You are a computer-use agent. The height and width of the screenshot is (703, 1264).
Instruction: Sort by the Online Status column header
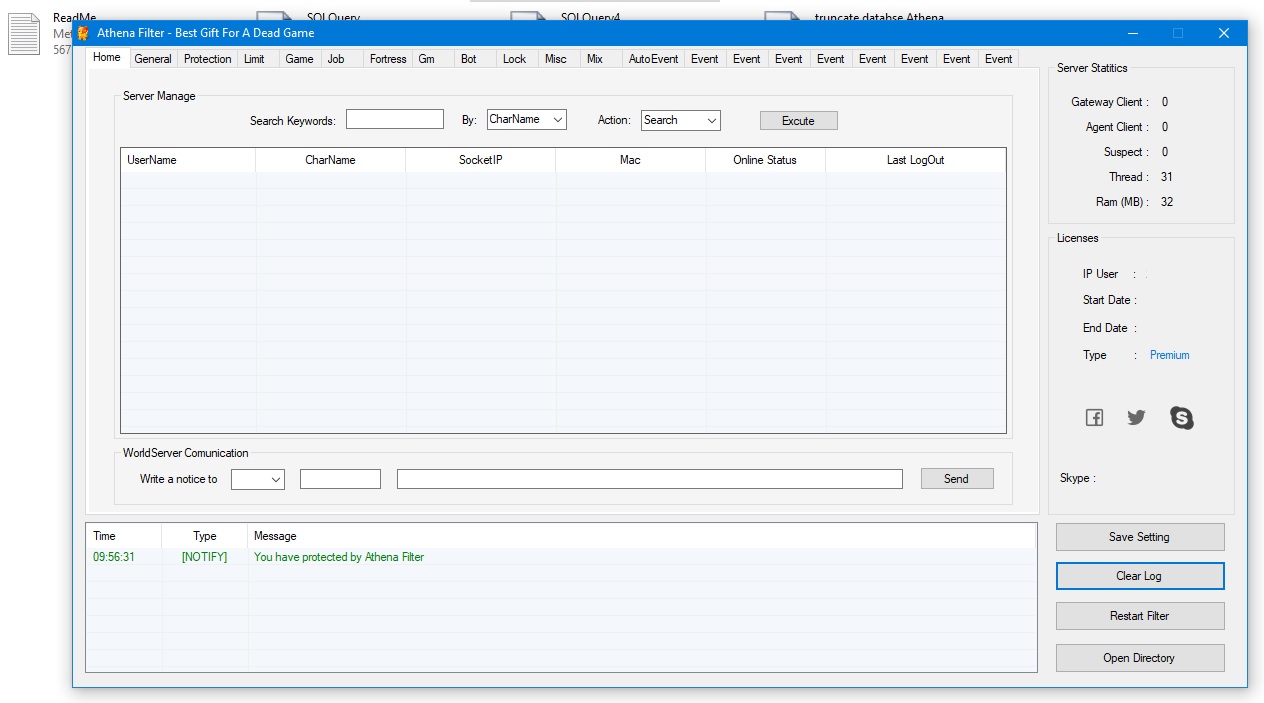765,160
